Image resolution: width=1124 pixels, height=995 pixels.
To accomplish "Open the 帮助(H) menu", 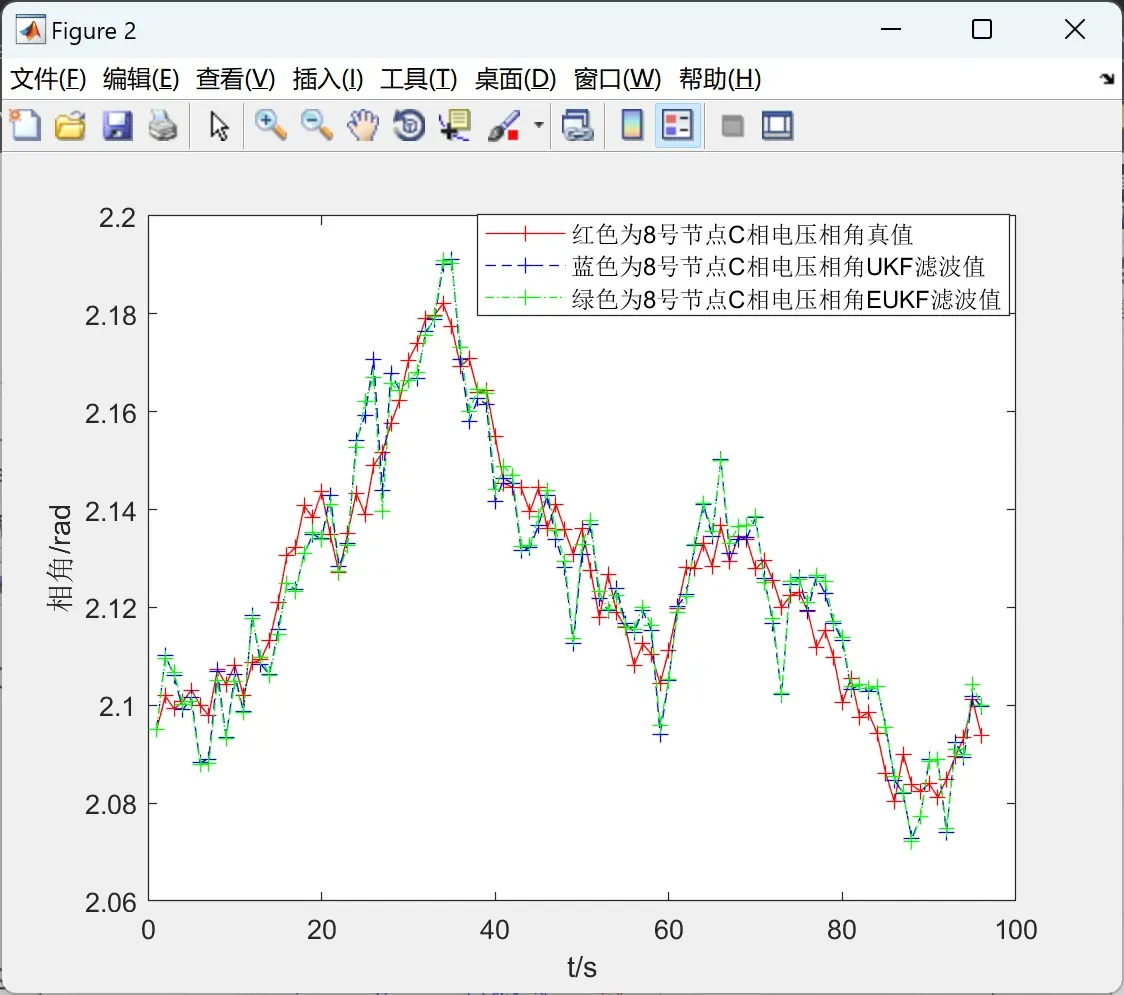I will [720, 79].
